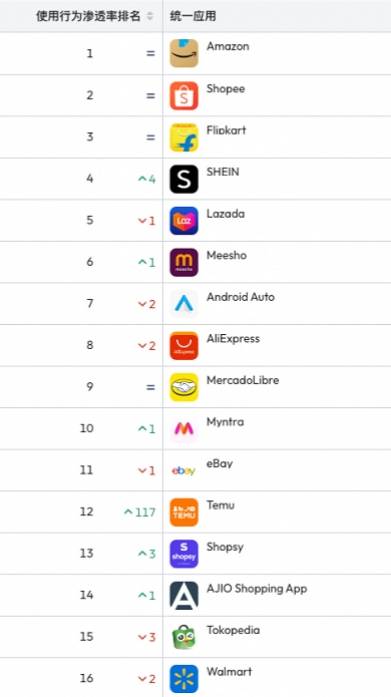This screenshot has width=391, height=697.
Task: Select the Walmart spark icon
Action: point(184,679)
